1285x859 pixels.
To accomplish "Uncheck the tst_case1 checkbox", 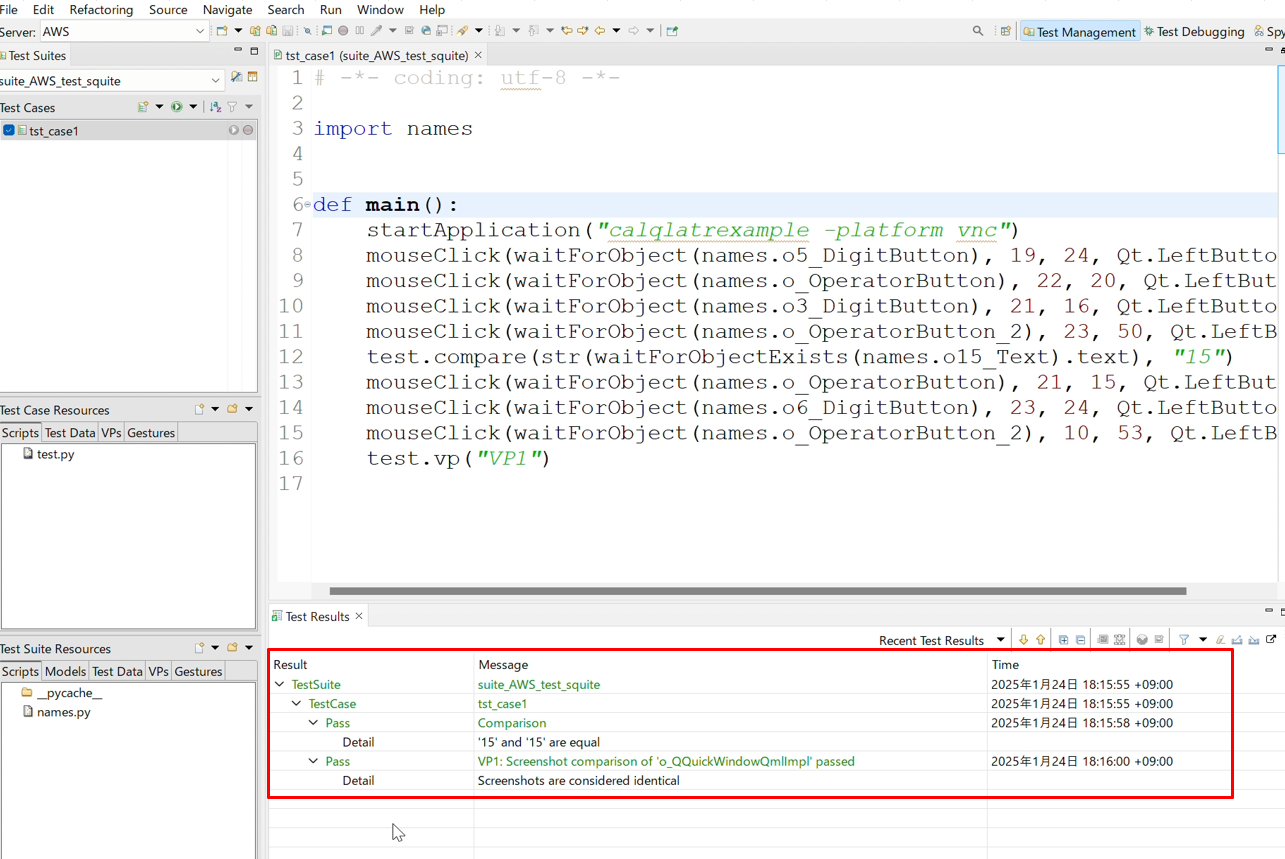I will click(x=9, y=130).
